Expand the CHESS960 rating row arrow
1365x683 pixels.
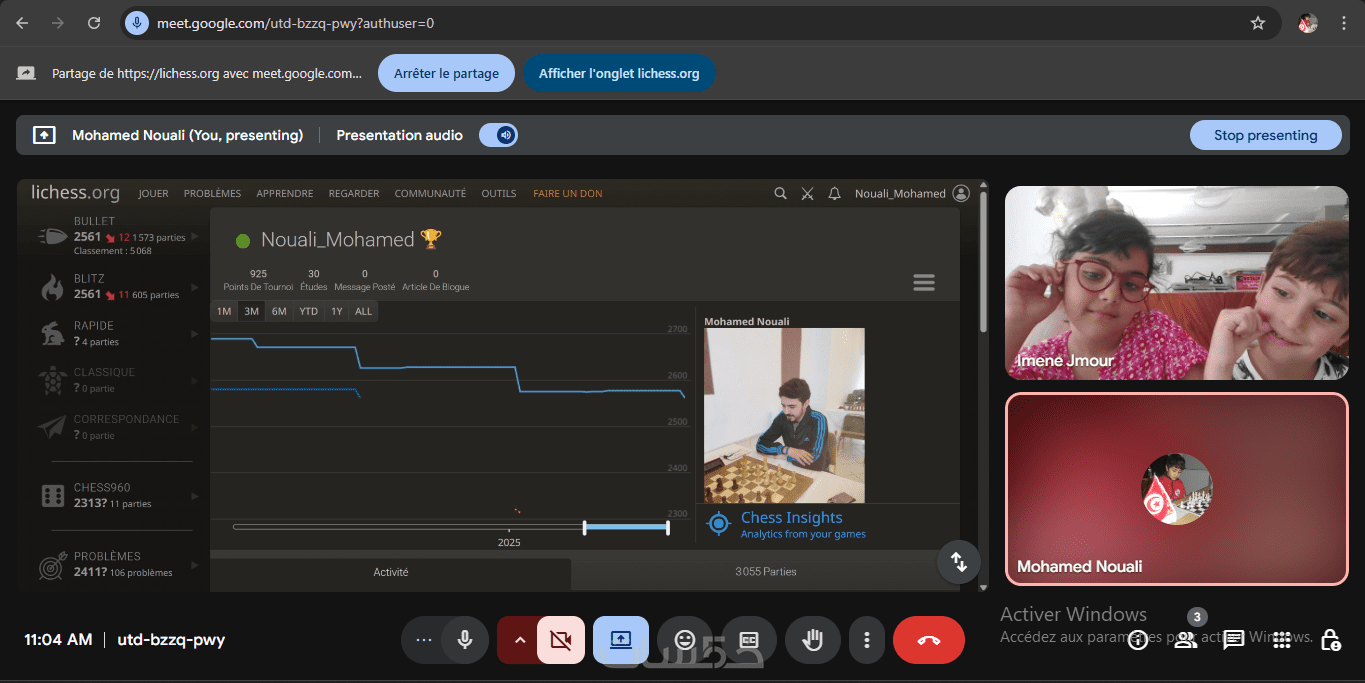195,496
